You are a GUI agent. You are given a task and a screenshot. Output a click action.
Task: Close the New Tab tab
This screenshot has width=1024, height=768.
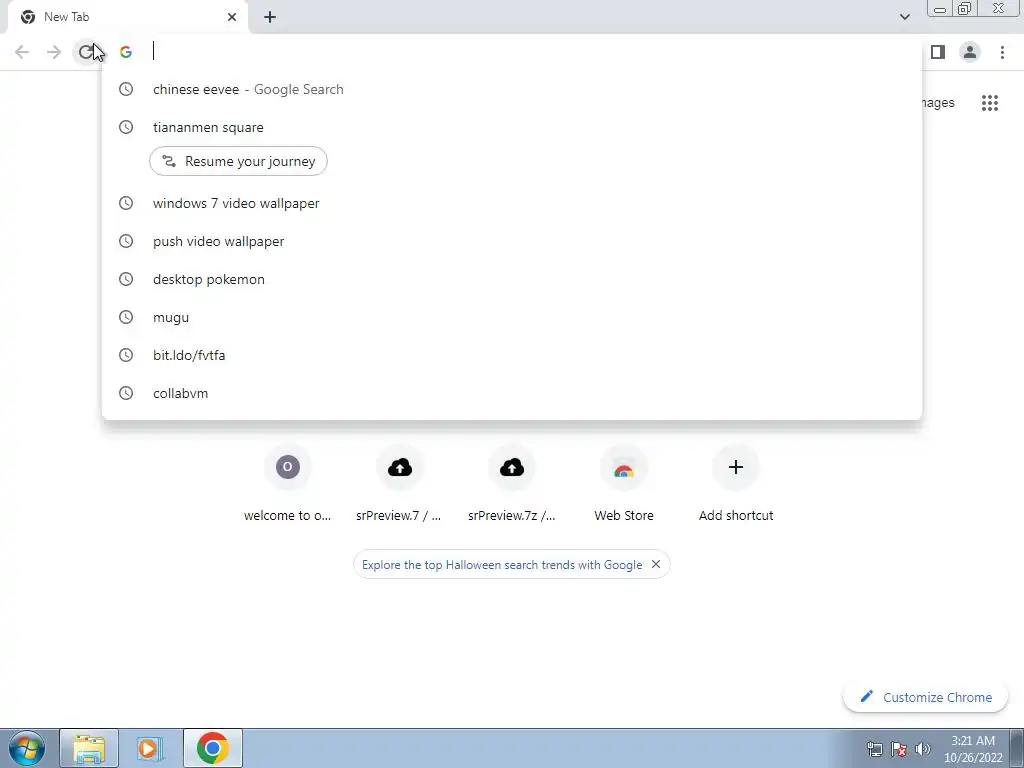(232, 17)
